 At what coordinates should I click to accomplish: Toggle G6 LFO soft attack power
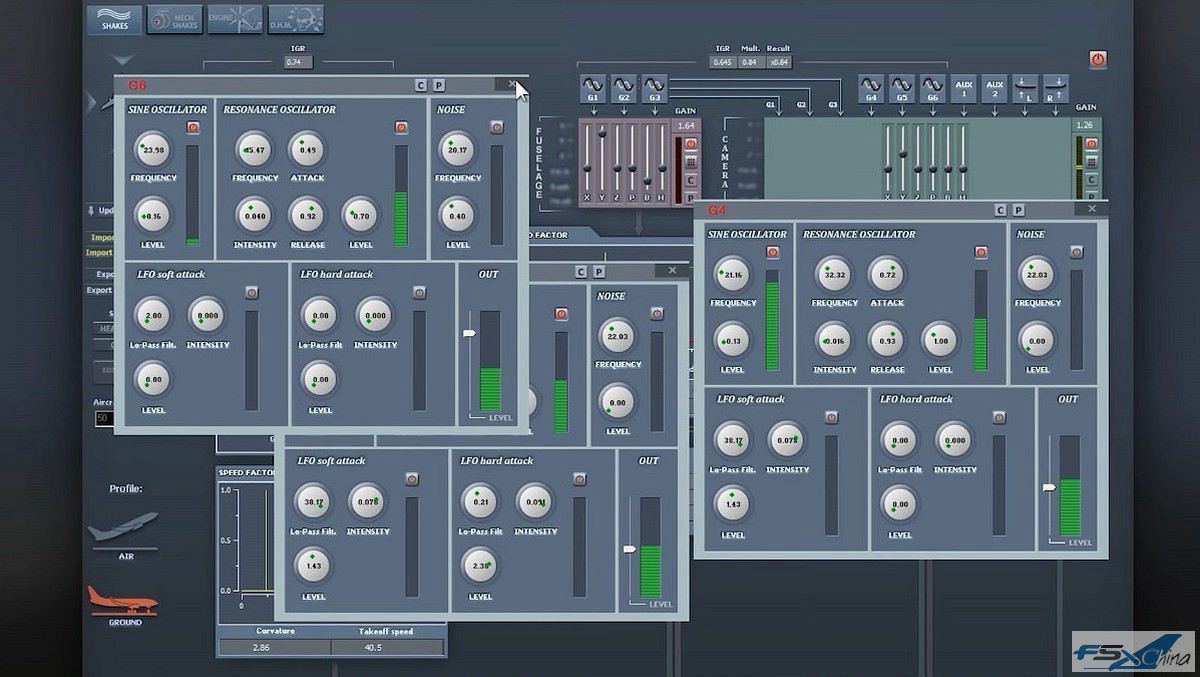coord(251,292)
